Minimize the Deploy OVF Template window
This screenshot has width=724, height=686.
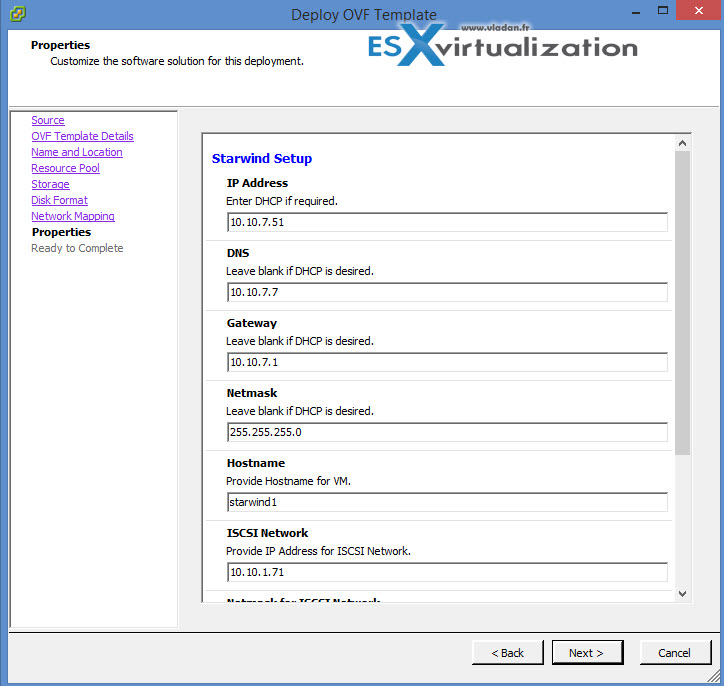636,11
